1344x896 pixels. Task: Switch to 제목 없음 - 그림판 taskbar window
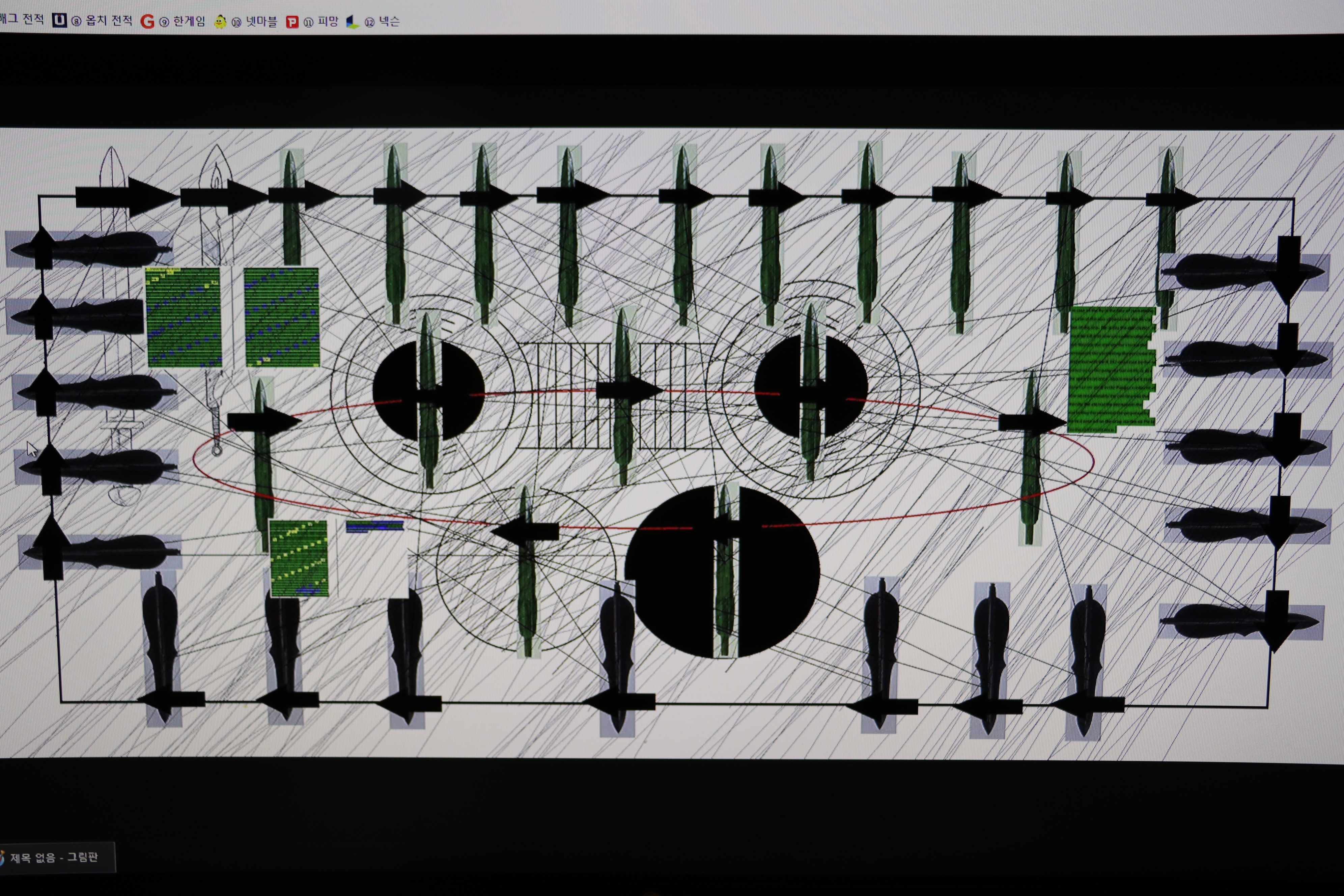[54, 857]
